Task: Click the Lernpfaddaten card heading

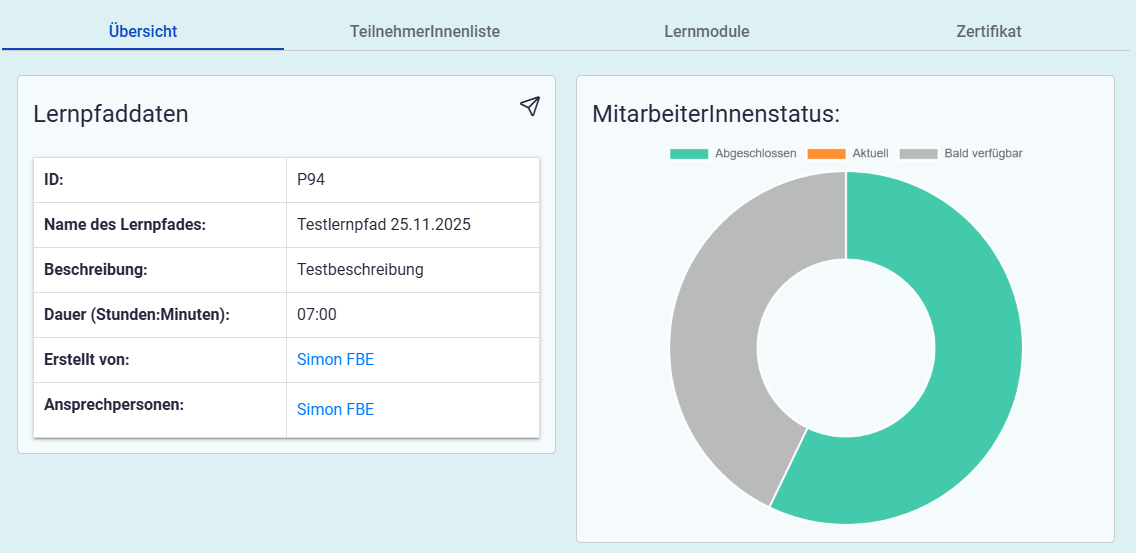Action: coord(111,114)
